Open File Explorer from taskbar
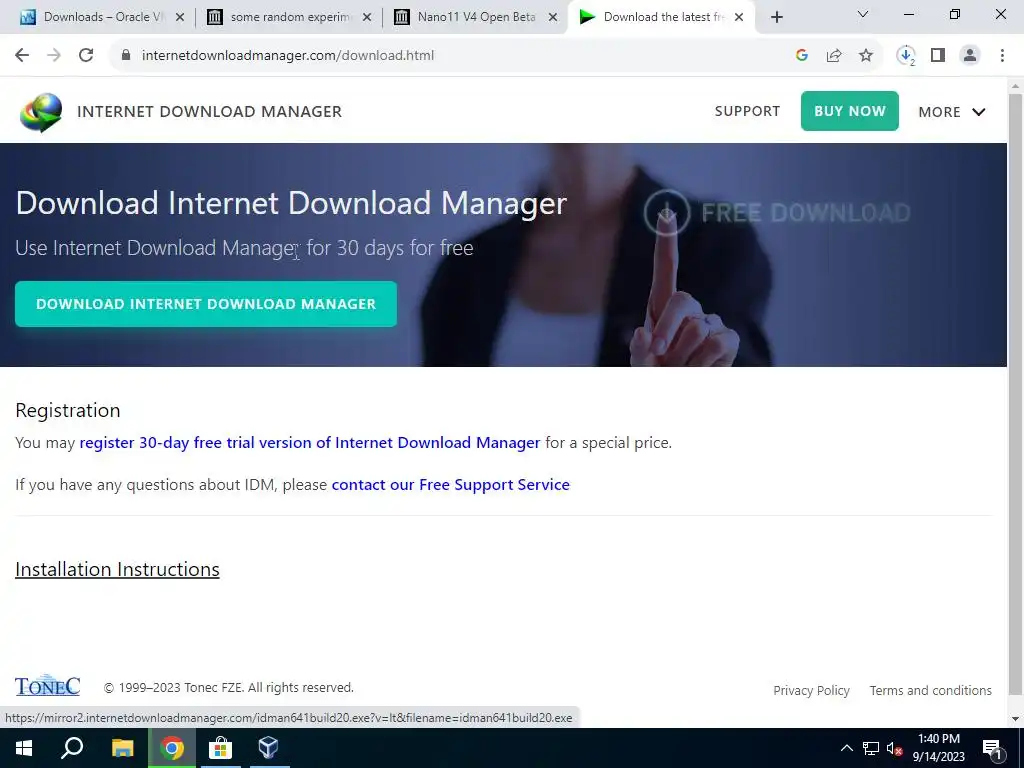1024x768 pixels. tap(122, 748)
